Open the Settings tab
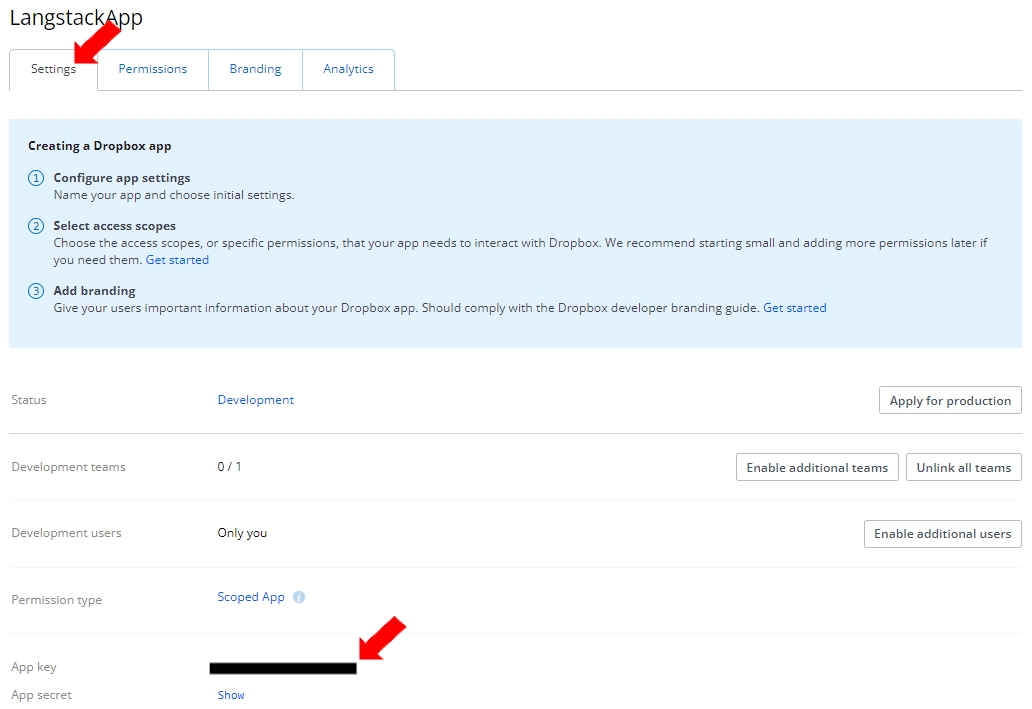Image resolution: width=1032 pixels, height=709 pixels. tap(53, 70)
